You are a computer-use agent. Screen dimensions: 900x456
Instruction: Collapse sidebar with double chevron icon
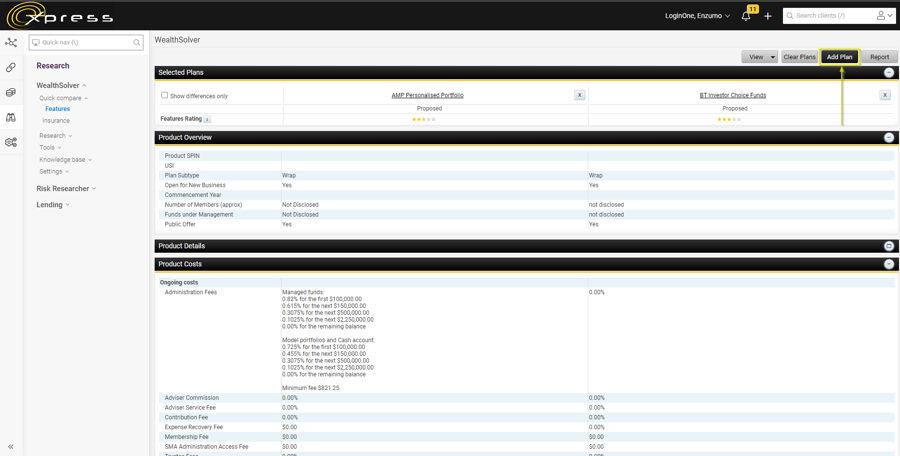(11, 447)
